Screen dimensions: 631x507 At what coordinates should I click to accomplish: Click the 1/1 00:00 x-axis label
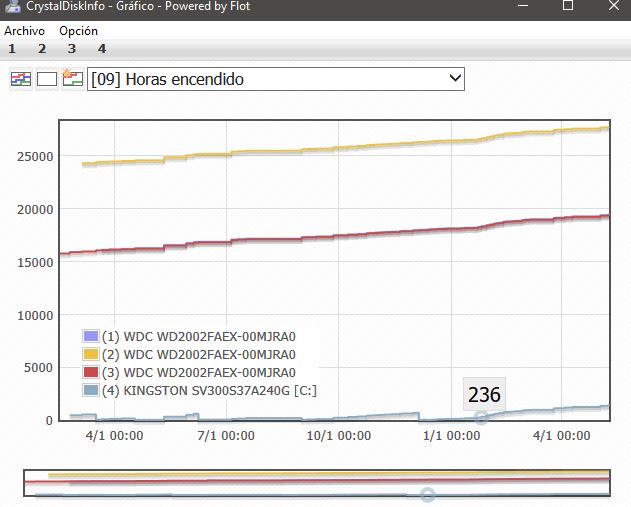pos(451,436)
